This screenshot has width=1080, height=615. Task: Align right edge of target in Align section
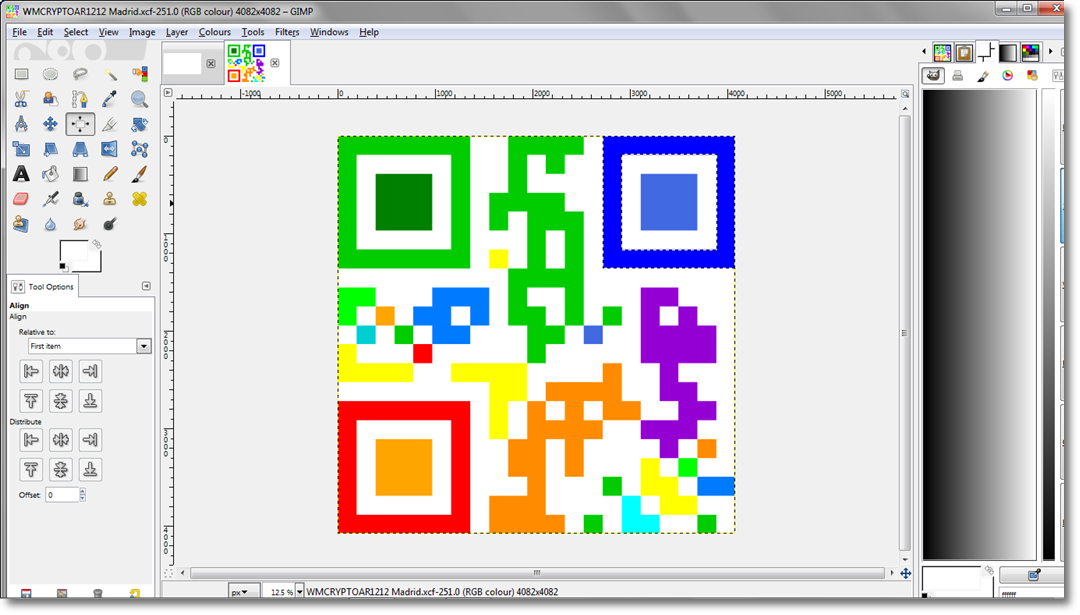[90, 371]
